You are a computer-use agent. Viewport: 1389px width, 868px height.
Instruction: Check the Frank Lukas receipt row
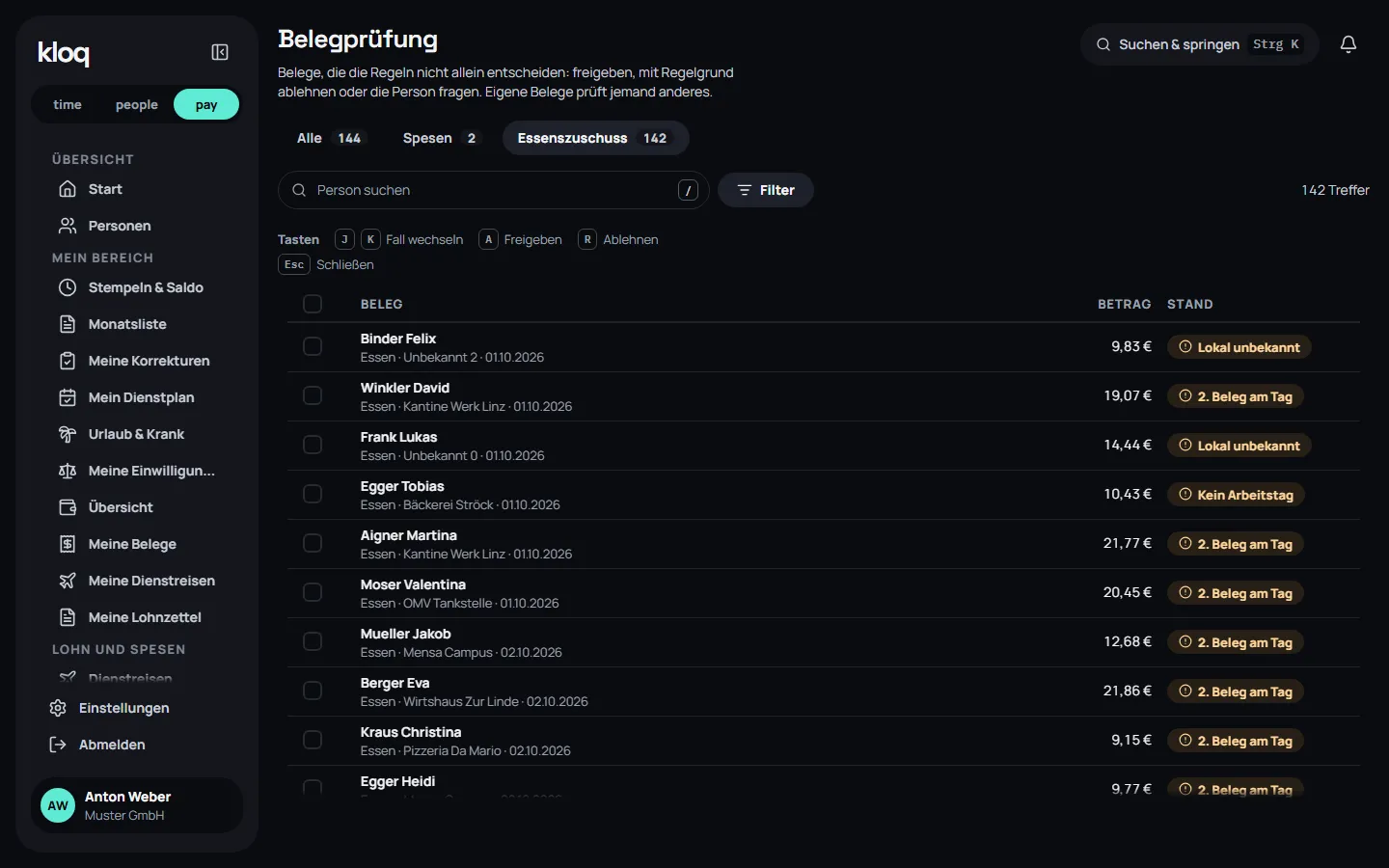(313, 445)
